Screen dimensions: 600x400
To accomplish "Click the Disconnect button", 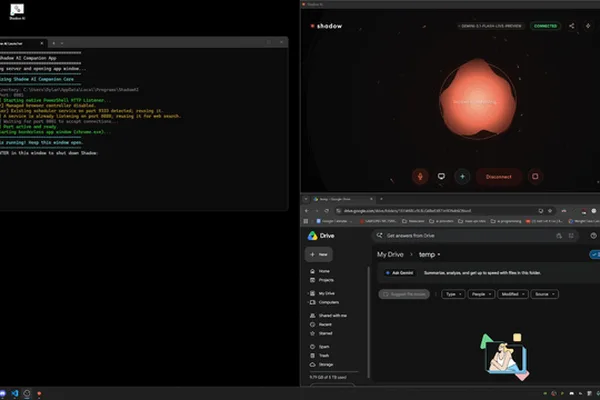I will [499, 176].
